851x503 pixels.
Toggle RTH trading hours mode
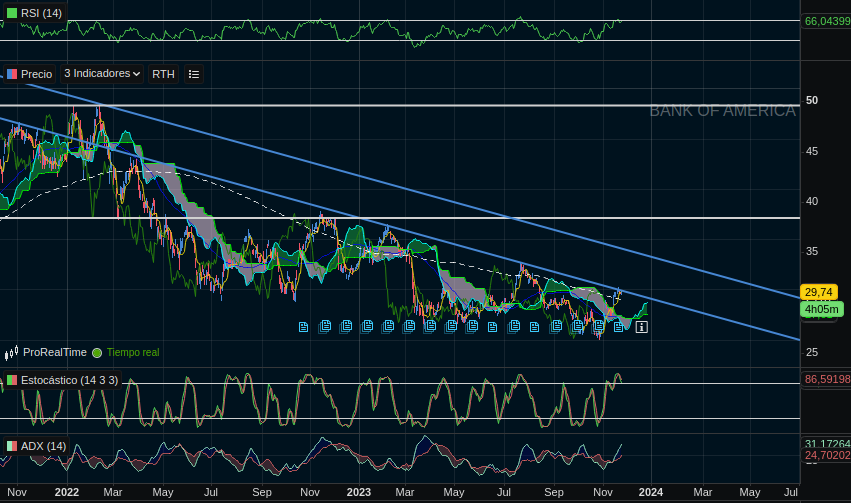163,74
